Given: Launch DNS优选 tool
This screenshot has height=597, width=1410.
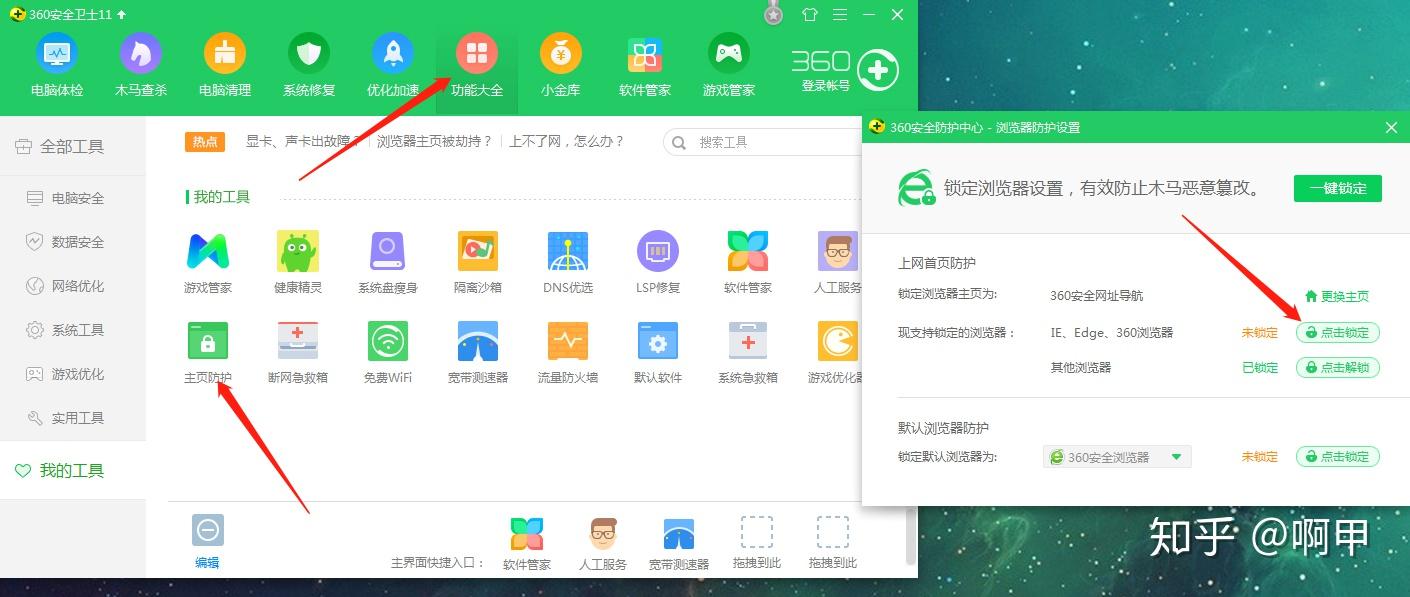Looking at the screenshot, I should 568,264.
